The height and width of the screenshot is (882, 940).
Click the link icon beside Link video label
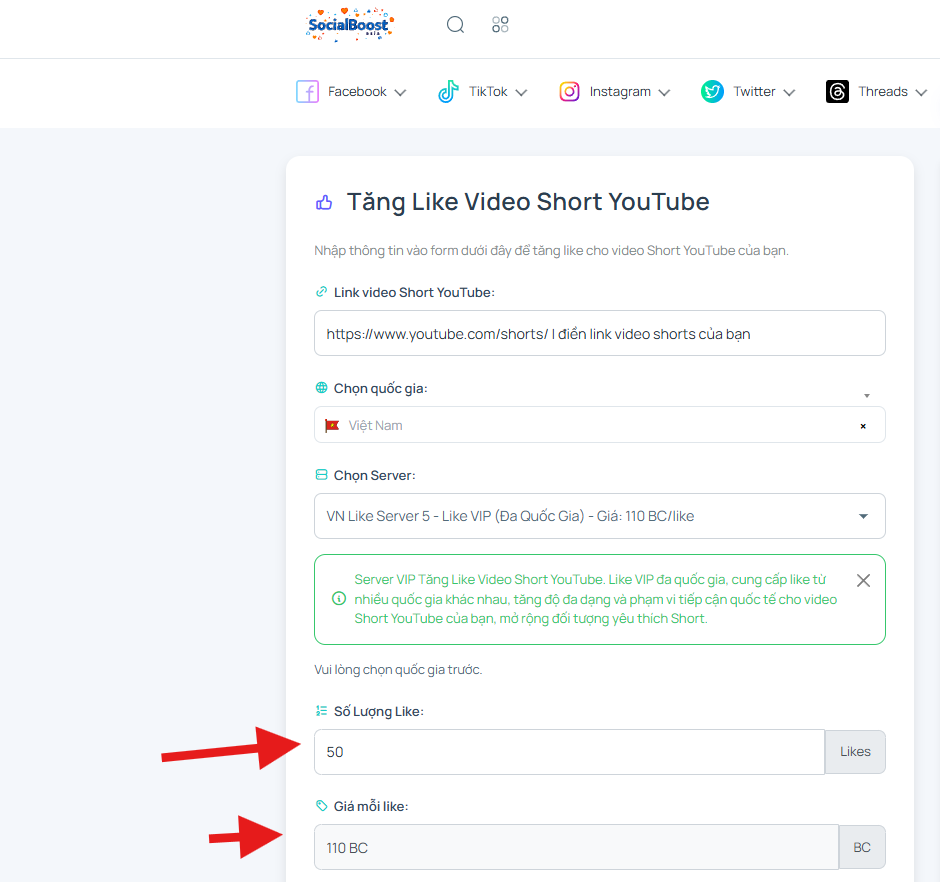321,292
